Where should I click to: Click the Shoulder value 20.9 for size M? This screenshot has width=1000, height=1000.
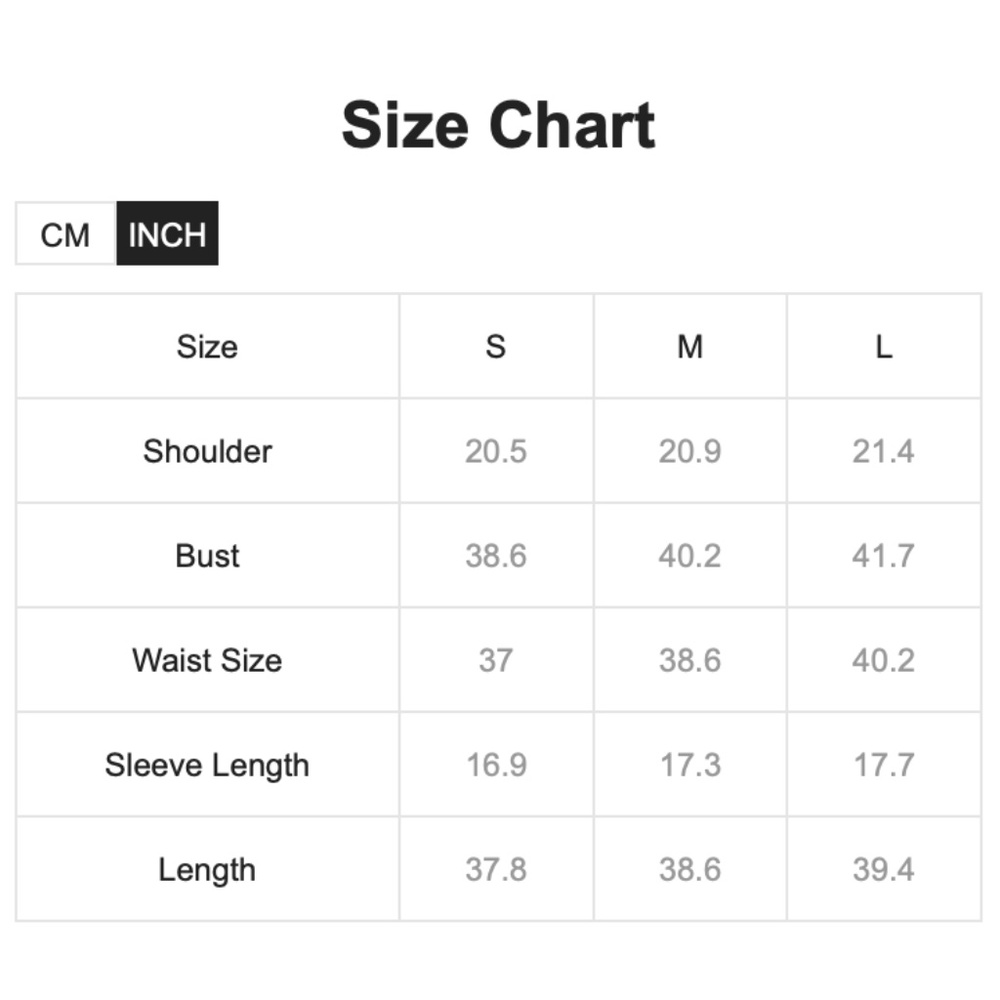[x=690, y=451]
